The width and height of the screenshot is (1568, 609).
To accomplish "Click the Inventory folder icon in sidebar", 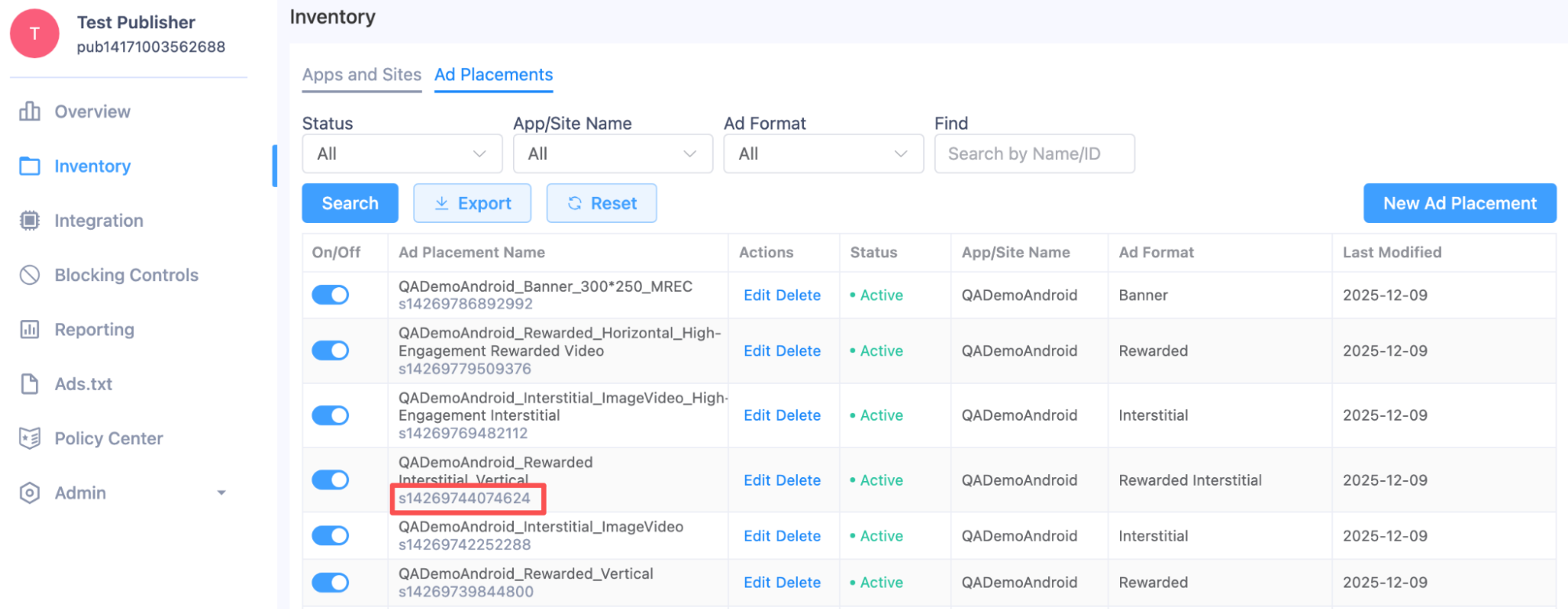I will [30, 166].
